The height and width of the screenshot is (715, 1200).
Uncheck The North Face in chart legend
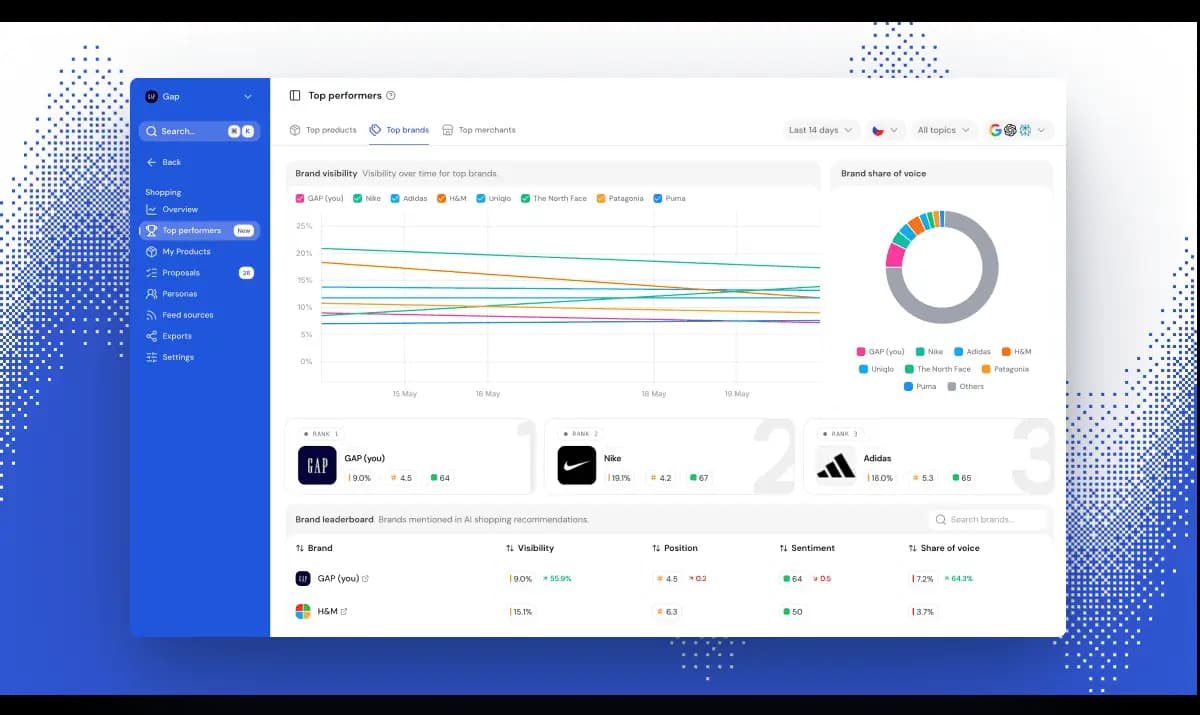(x=525, y=198)
